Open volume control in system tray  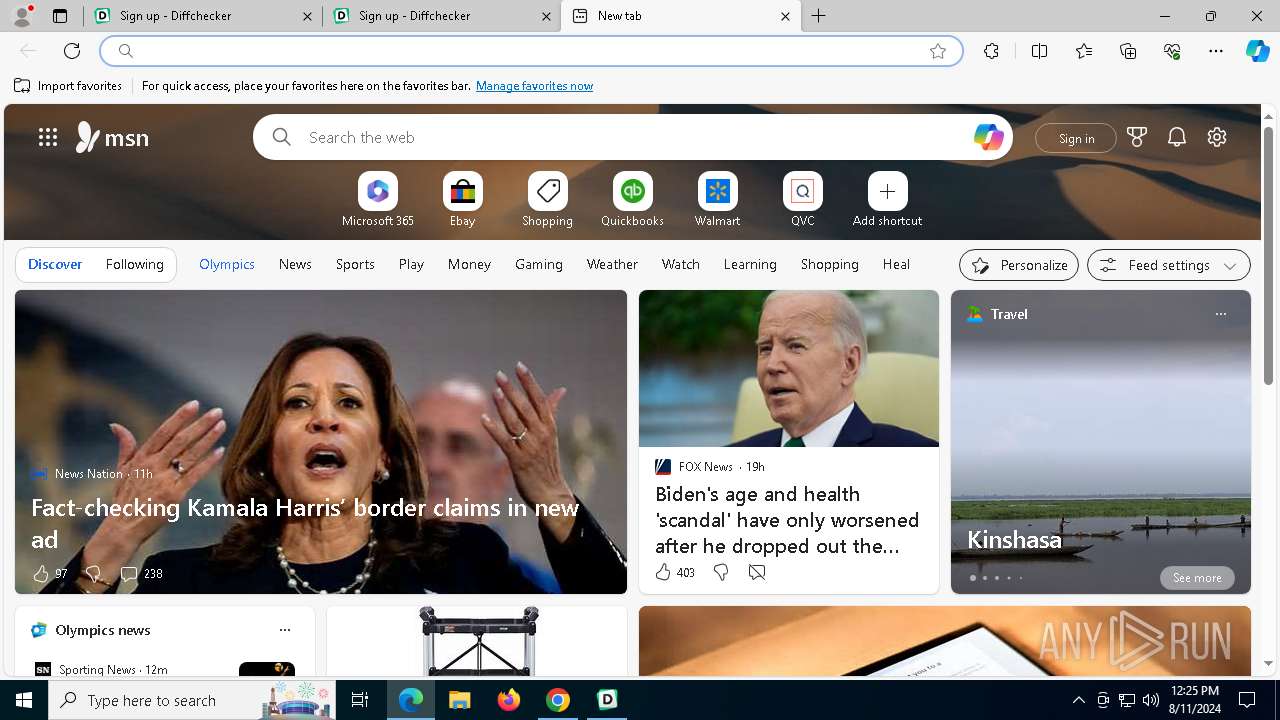click(1150, 700)
